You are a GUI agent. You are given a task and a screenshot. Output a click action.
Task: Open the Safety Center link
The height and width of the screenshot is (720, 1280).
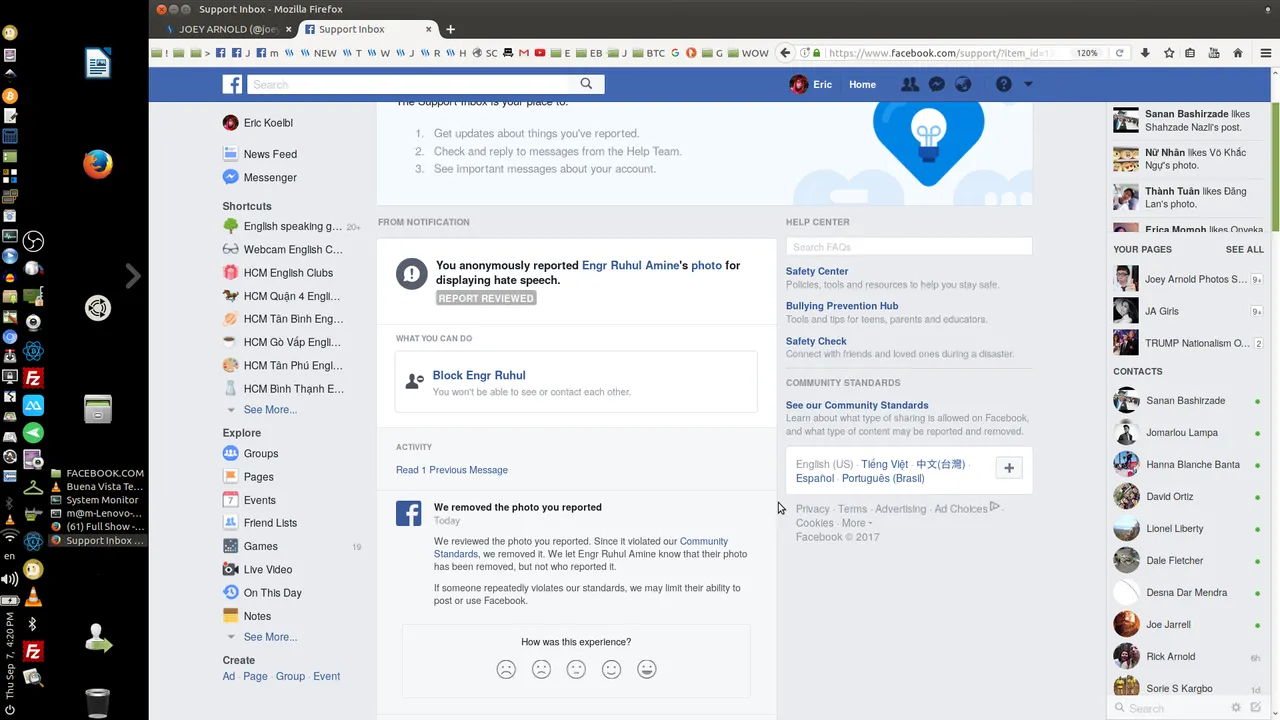tap(817, 271)
